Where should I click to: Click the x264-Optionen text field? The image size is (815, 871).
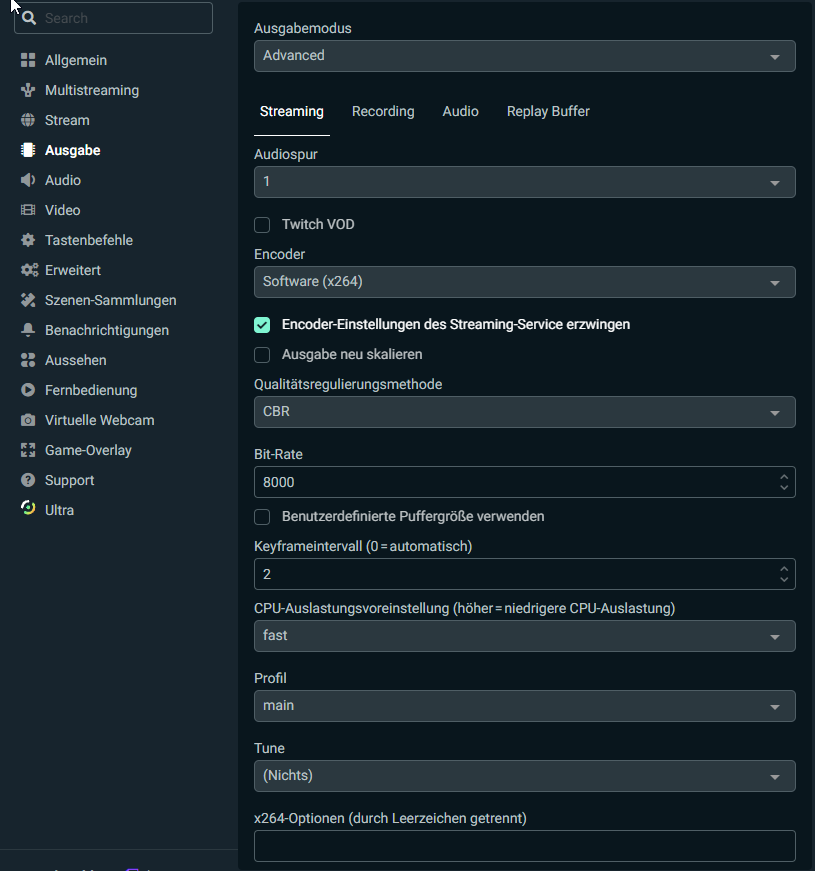pos(524,846)
